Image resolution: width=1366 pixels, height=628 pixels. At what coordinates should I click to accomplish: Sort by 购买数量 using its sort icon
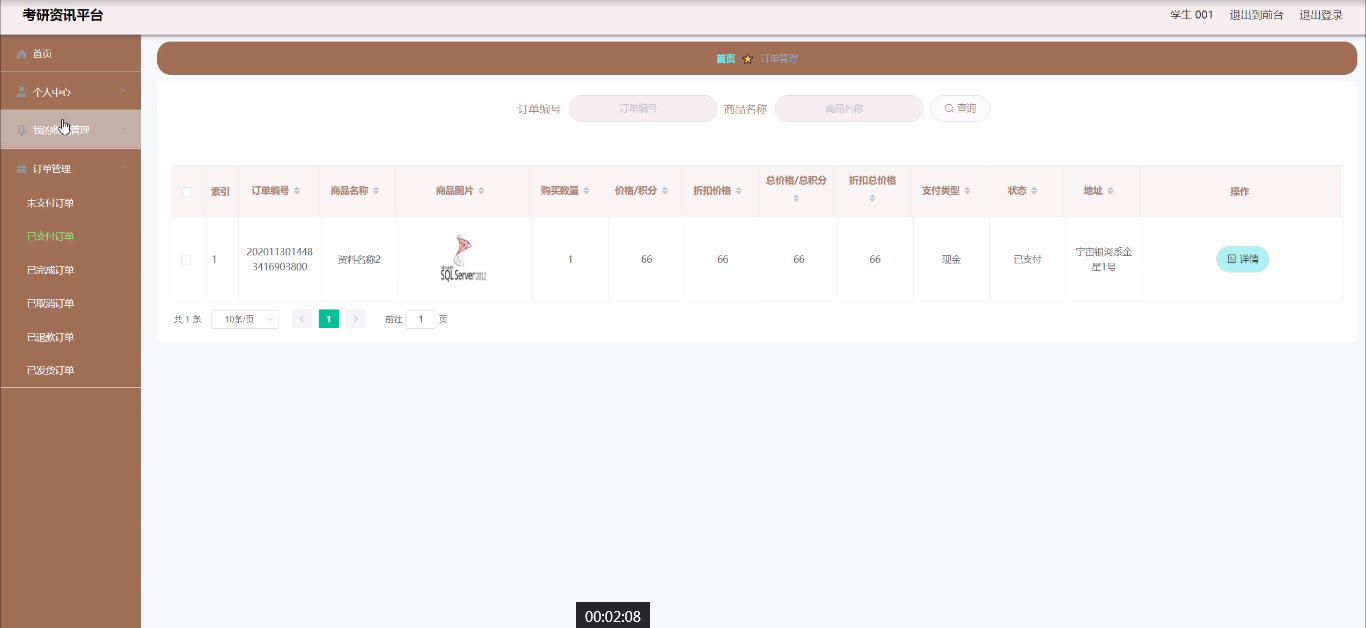[x=587, y=191]
